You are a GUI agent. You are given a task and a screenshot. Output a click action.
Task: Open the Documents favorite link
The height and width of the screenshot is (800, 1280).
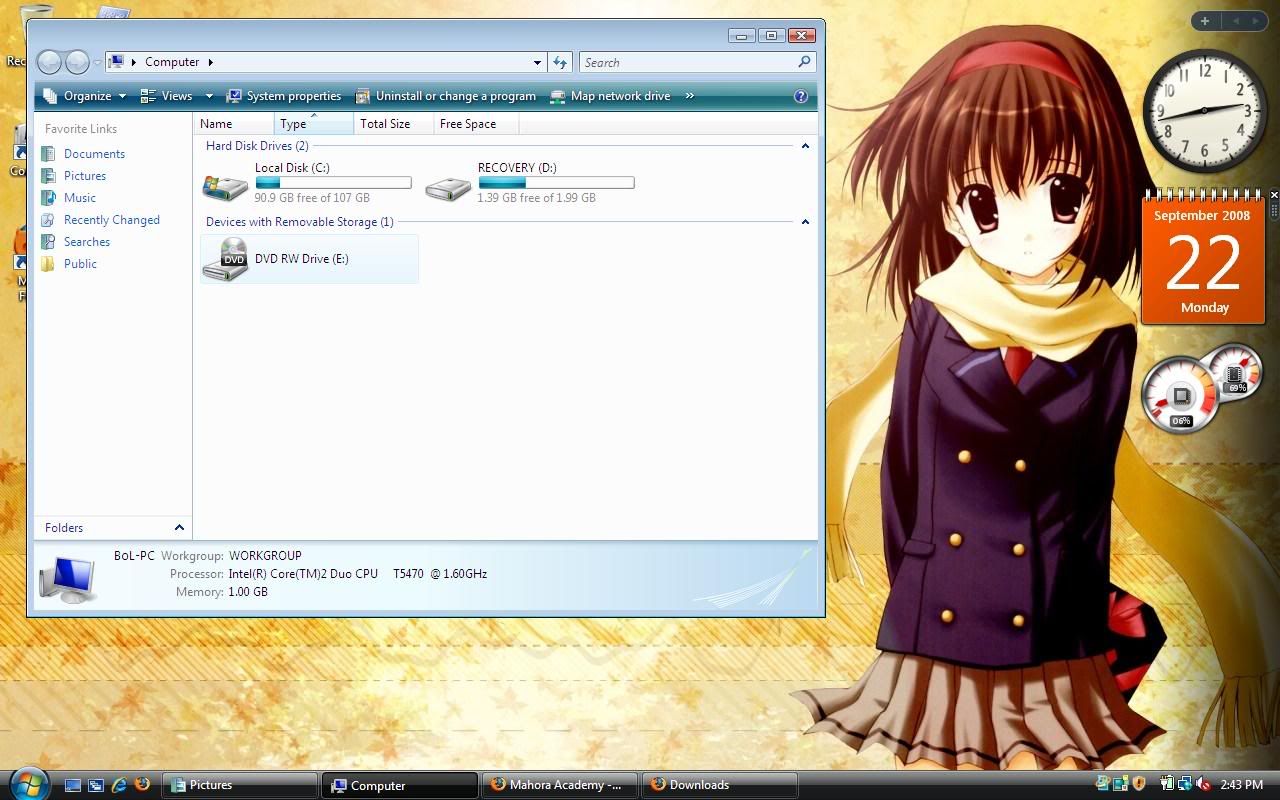point(94,154)
